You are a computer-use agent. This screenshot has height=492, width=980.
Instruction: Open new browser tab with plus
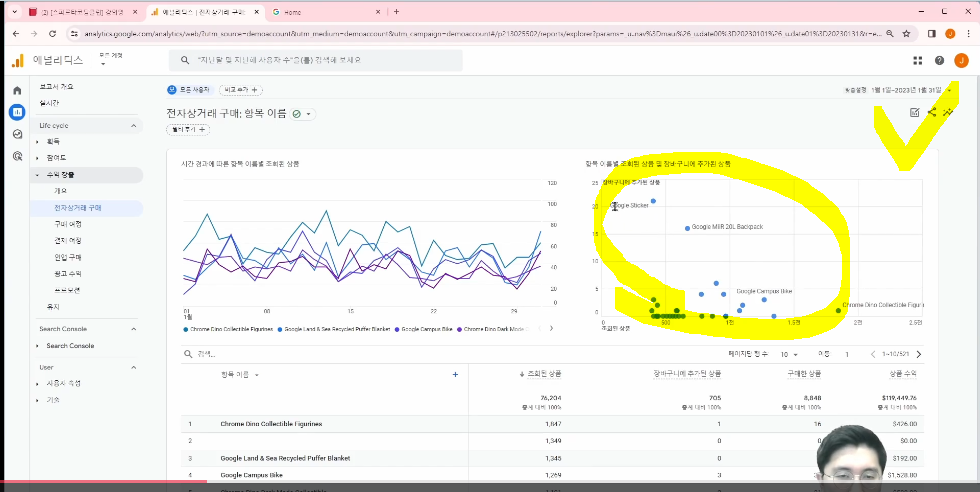(396, 12)
